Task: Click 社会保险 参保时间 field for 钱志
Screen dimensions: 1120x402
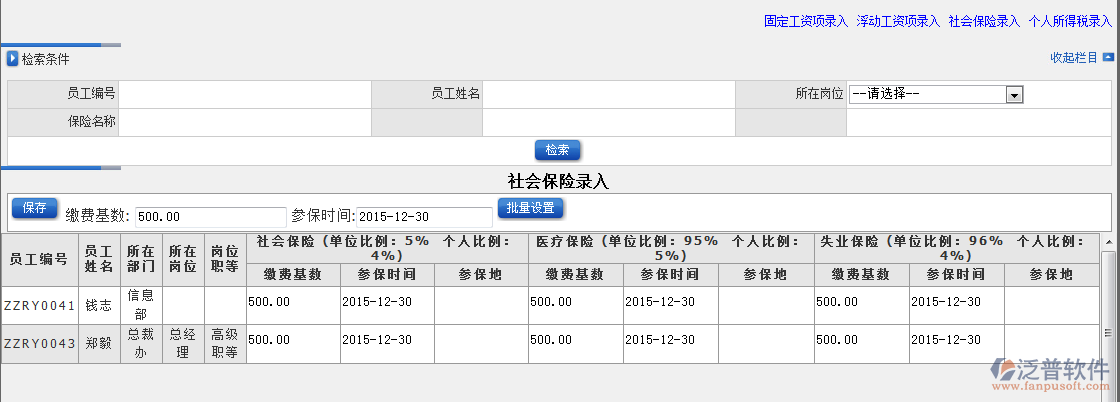Action: click(x=387, y=305)
